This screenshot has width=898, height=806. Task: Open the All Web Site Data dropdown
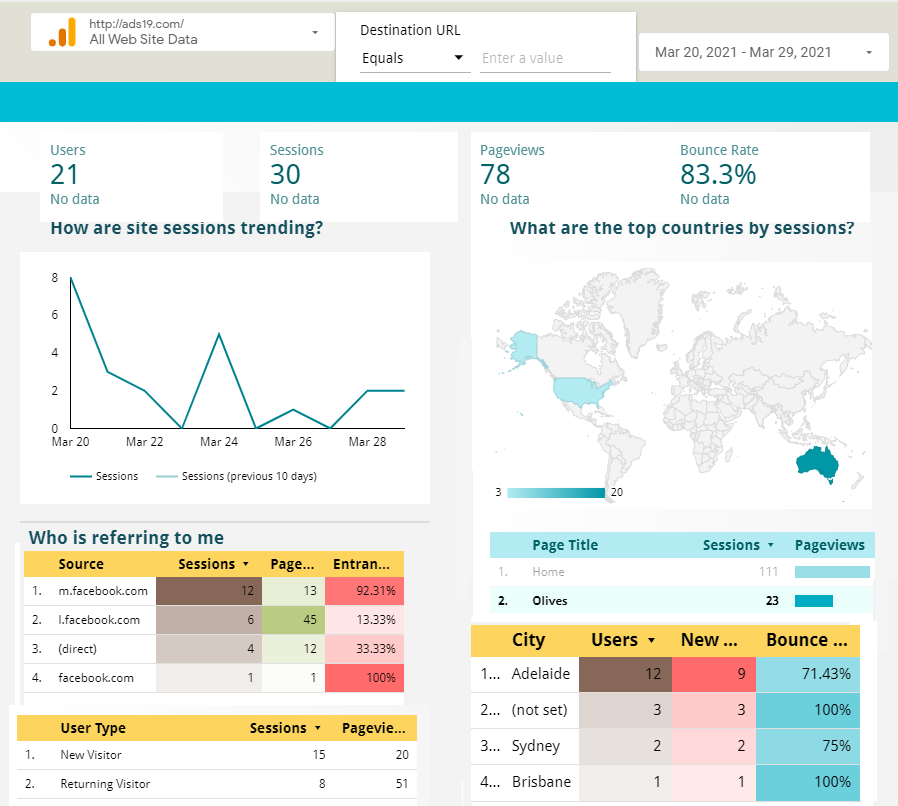(x=315, y=32)
